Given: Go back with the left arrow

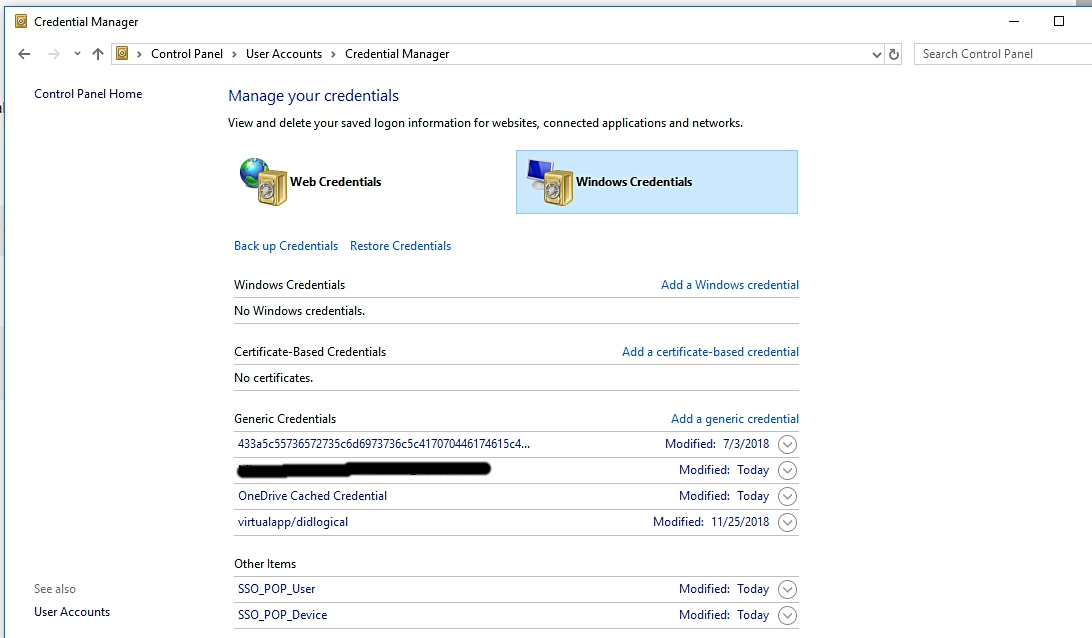Looking at the screenshot, I should click(x=24, y=54).
